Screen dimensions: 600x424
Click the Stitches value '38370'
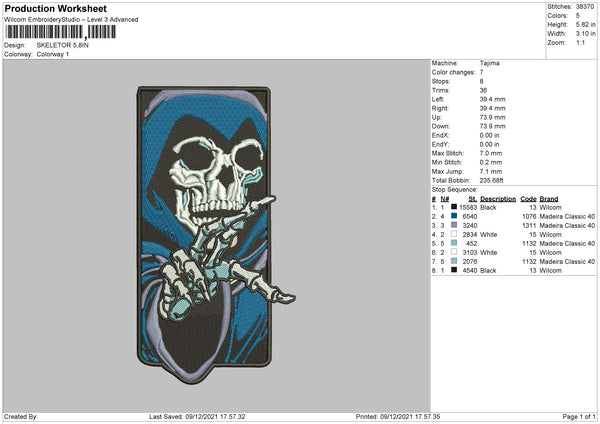(585, 7)
